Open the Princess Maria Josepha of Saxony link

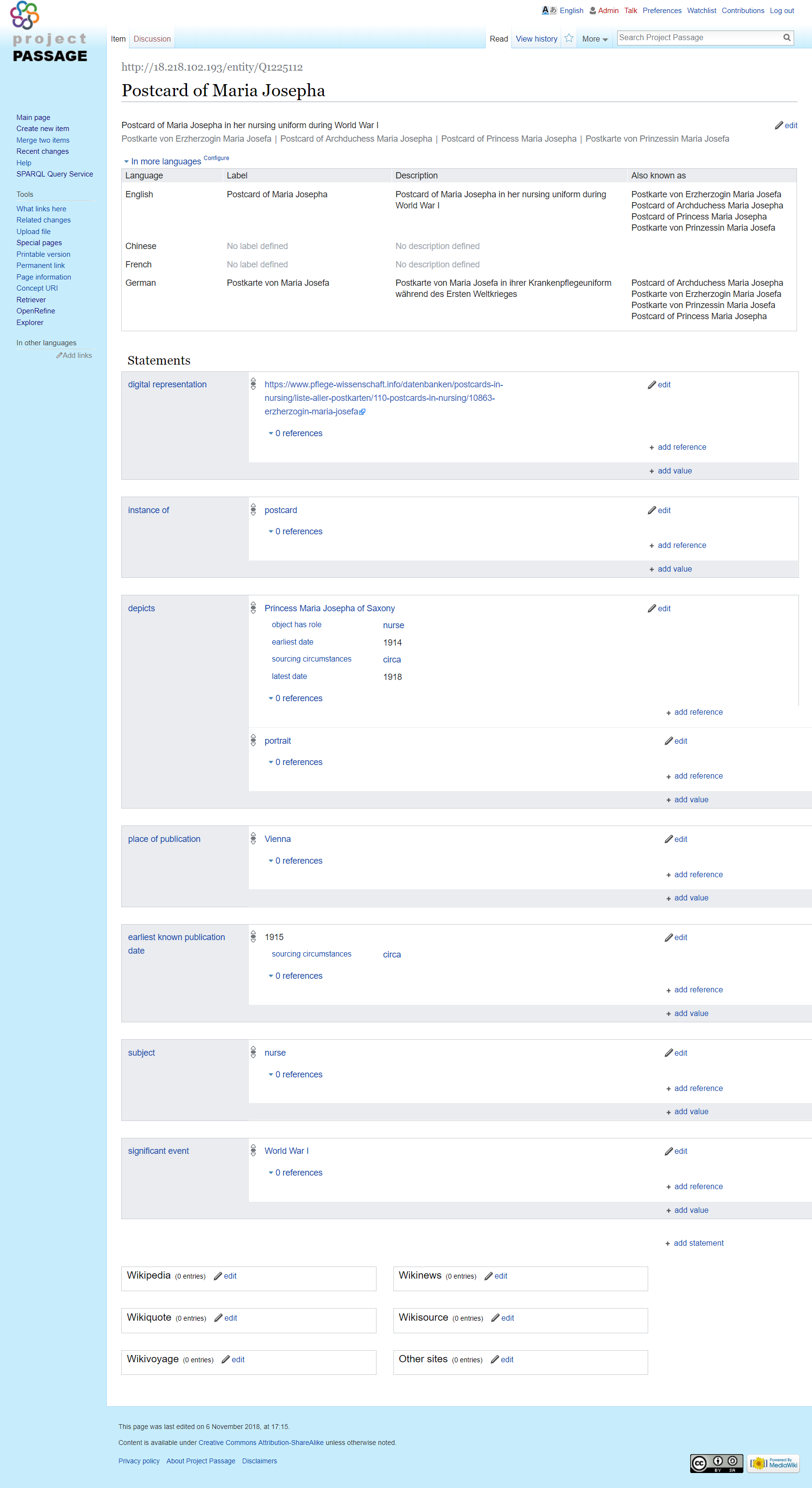coord(329,608)
